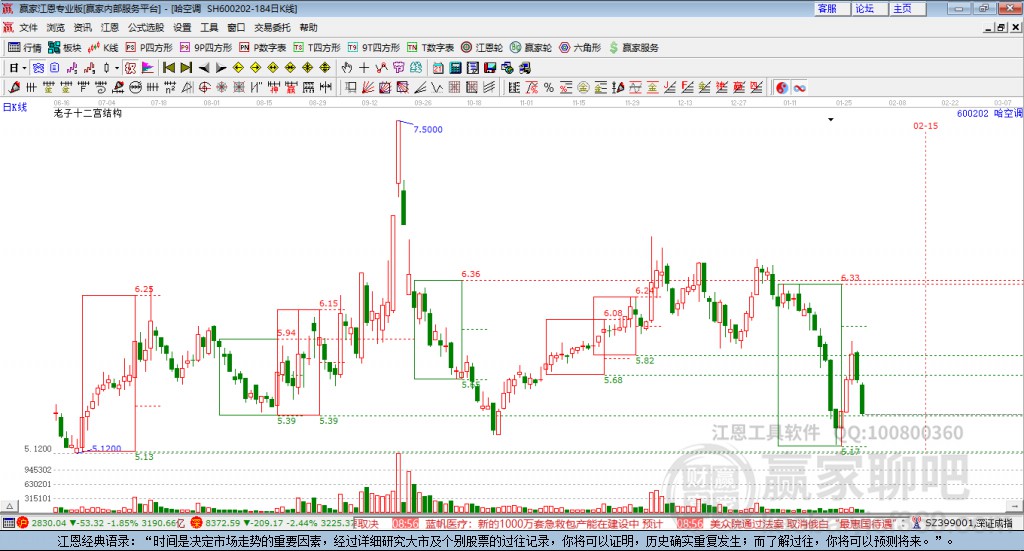Click the circle with wave oscillator icon
1024x551 pixels.
[135, 87]
